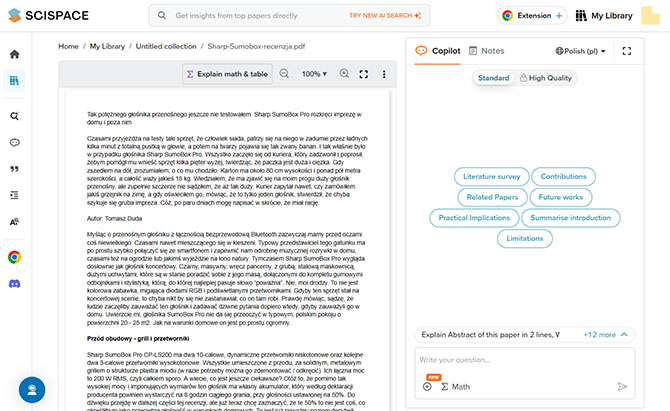
Task: Click the Copilot chat icon
Action: coord(421,50)
